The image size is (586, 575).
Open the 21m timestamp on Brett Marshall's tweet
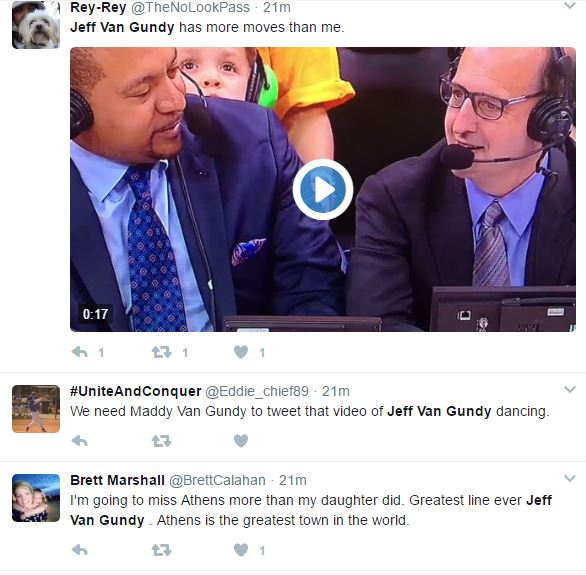293,480
